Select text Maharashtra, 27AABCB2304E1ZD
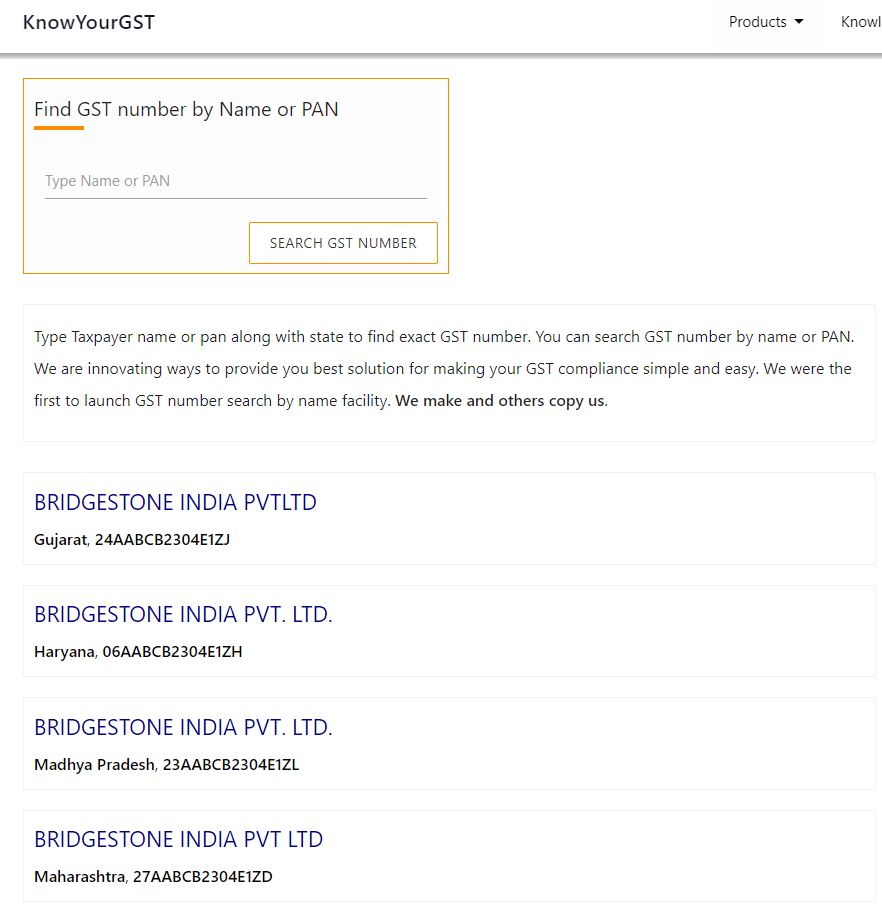This screenshot has width=882, height=909. [153, 877]
